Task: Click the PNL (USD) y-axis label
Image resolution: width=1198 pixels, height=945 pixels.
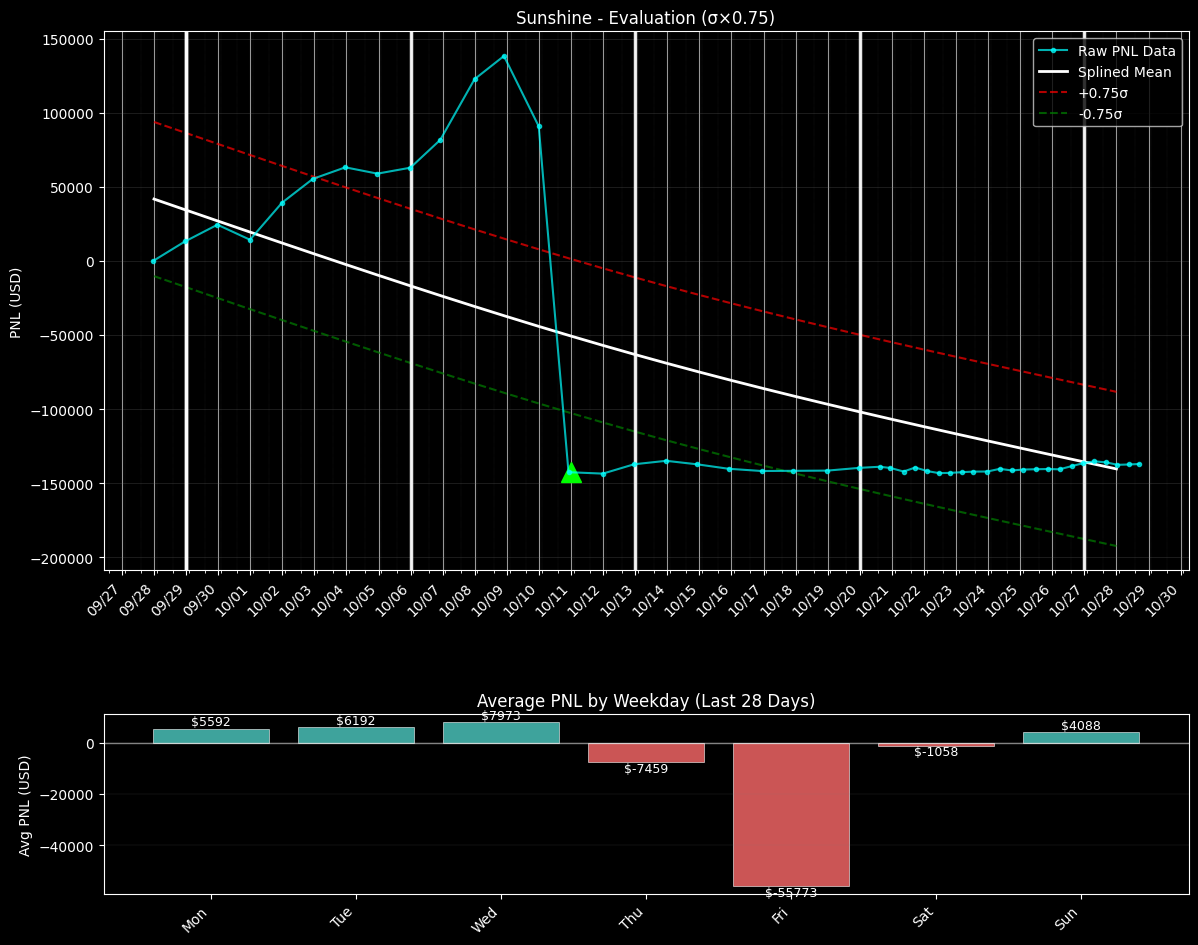Action: coord(16,302)
